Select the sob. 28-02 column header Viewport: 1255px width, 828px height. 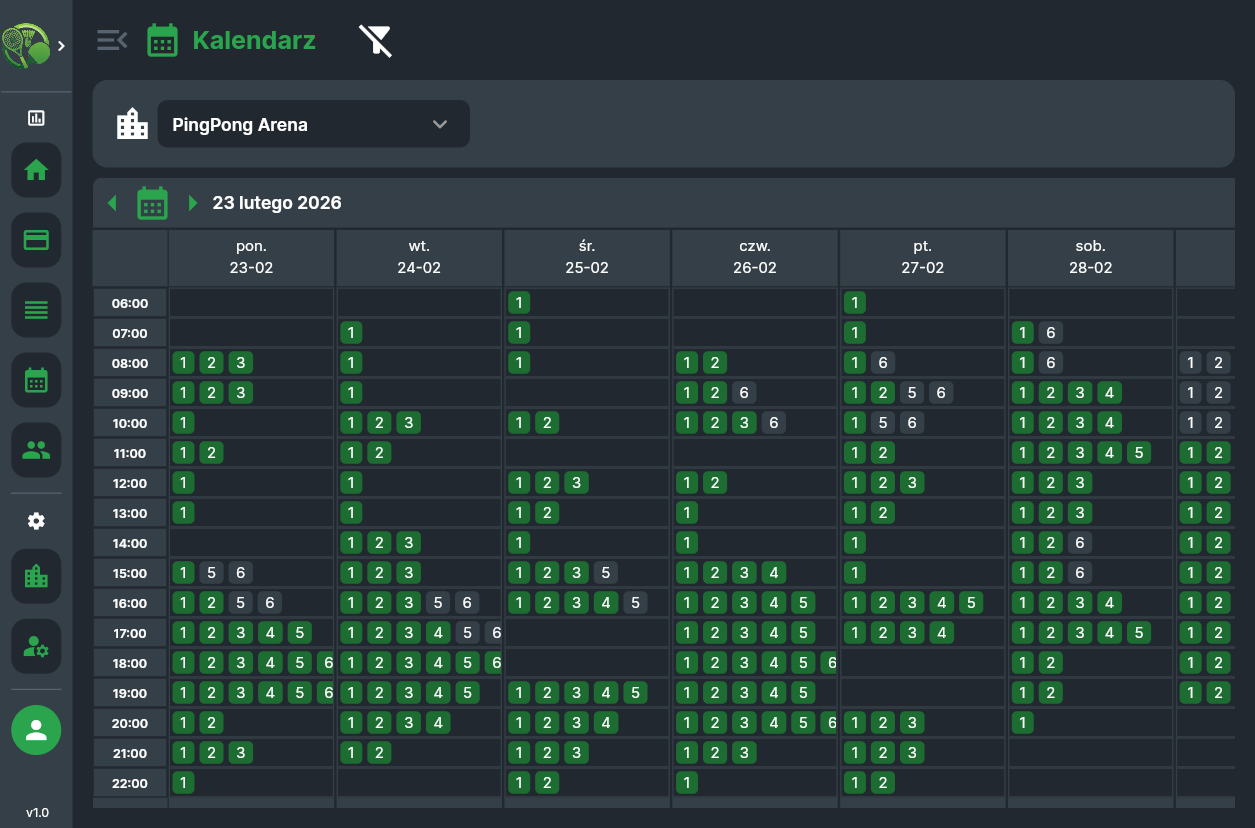pyautogui.click(x=1090, y=257)
